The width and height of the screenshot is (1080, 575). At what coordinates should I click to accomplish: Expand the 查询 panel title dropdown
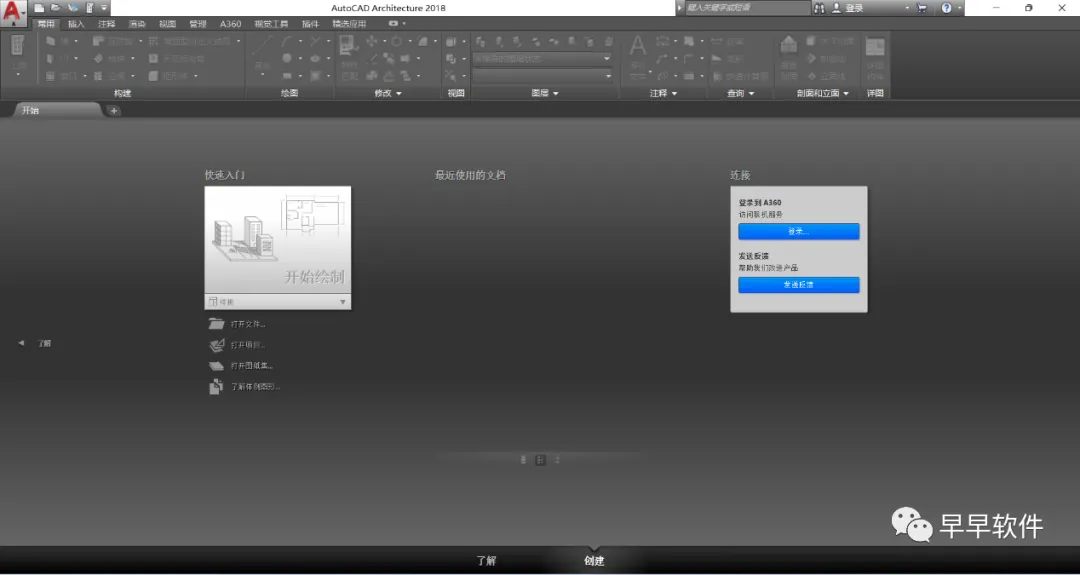740,93
